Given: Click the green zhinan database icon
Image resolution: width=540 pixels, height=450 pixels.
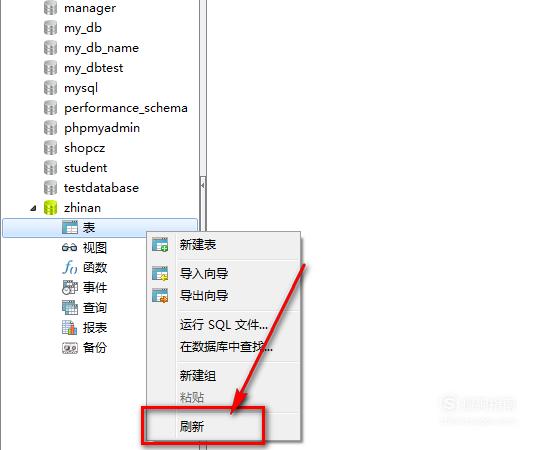Looking at the screenshot, I should tap(51, 208).
